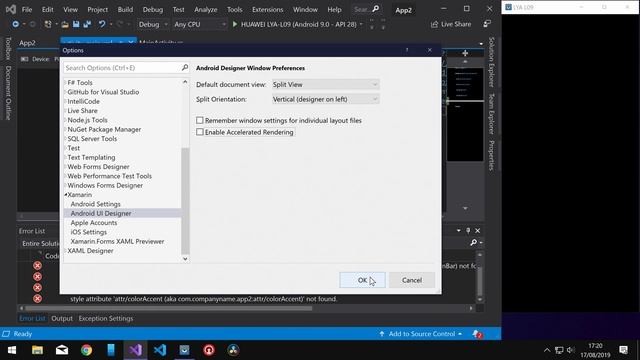This screenshot has width=640, height=360.
Task: Open Google Chrome from taskbar
Action: point(87,350)
